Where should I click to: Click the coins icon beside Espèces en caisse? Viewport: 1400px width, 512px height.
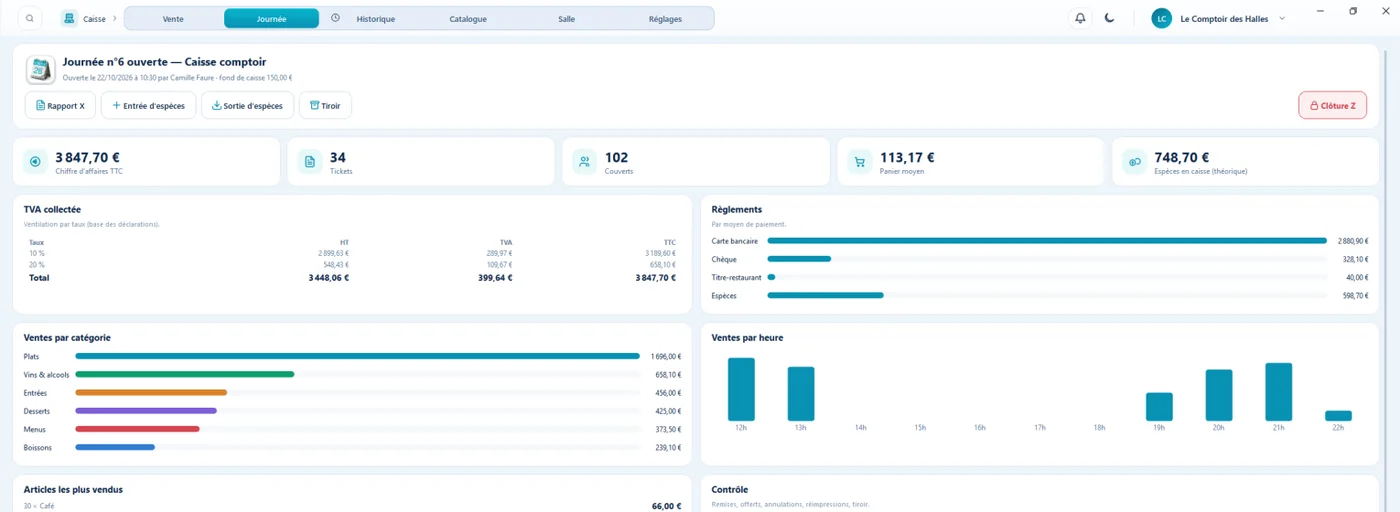coord(1134,162)
